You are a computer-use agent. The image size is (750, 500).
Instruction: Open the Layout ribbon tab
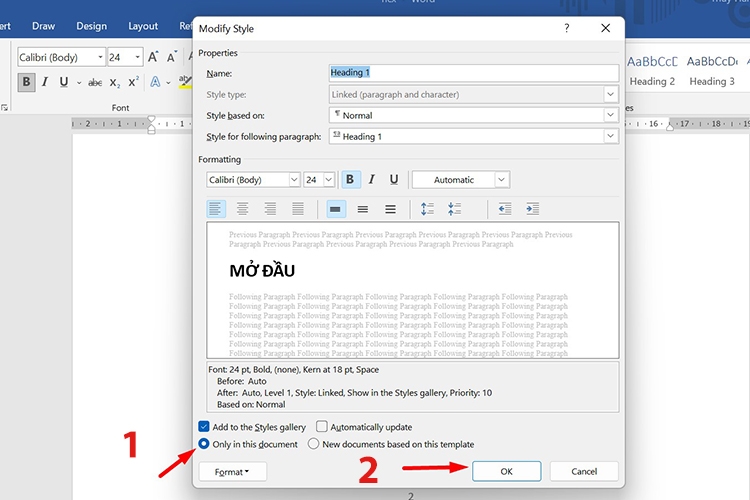tap(143, 26)
